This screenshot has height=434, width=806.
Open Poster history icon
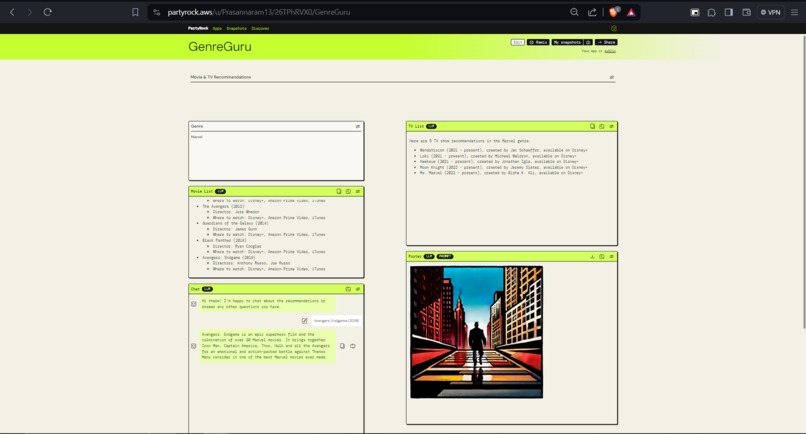pos(602,256)
